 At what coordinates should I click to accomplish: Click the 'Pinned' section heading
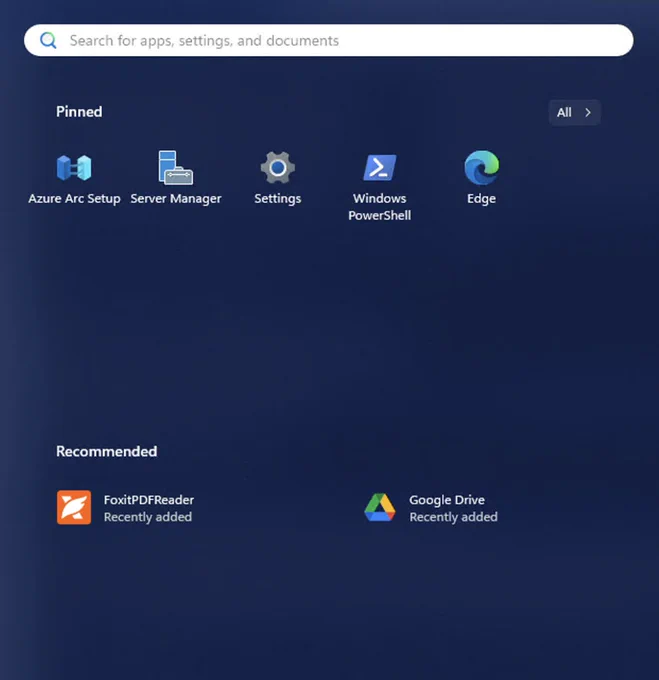click(79, 112)
